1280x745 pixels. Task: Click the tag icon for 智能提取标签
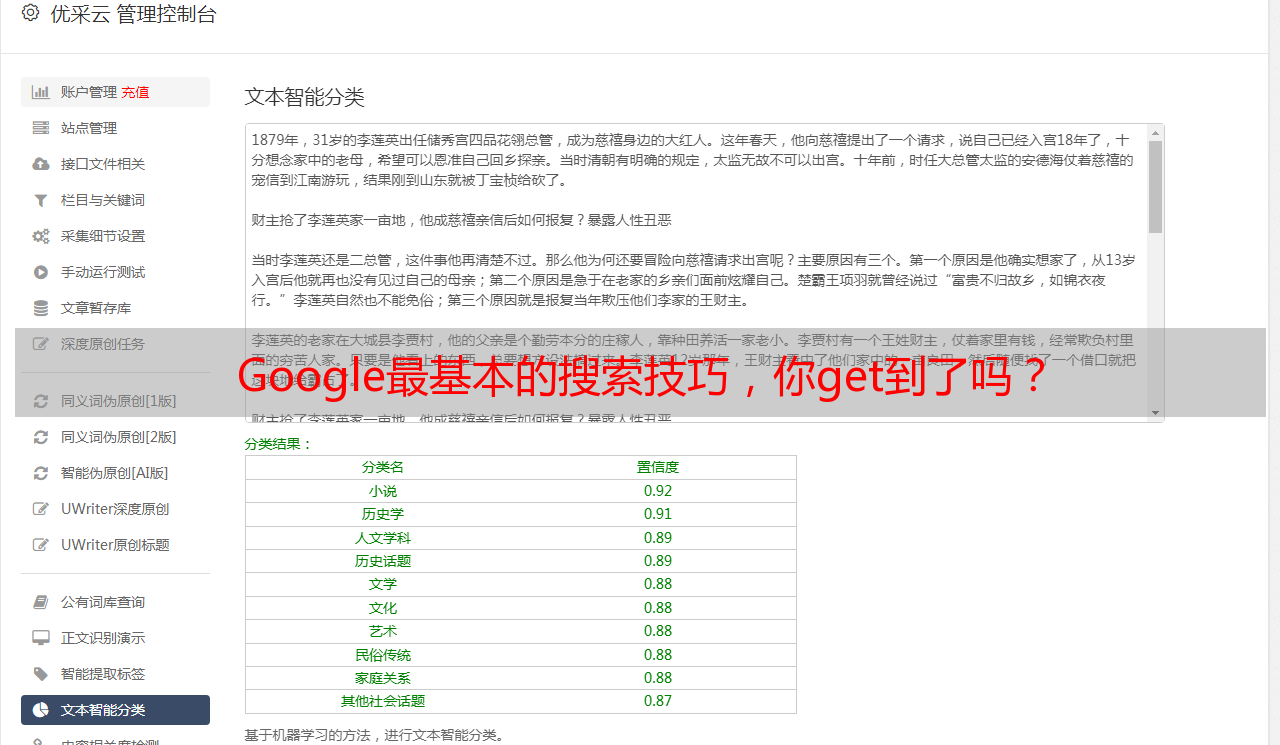coord(41,674)
